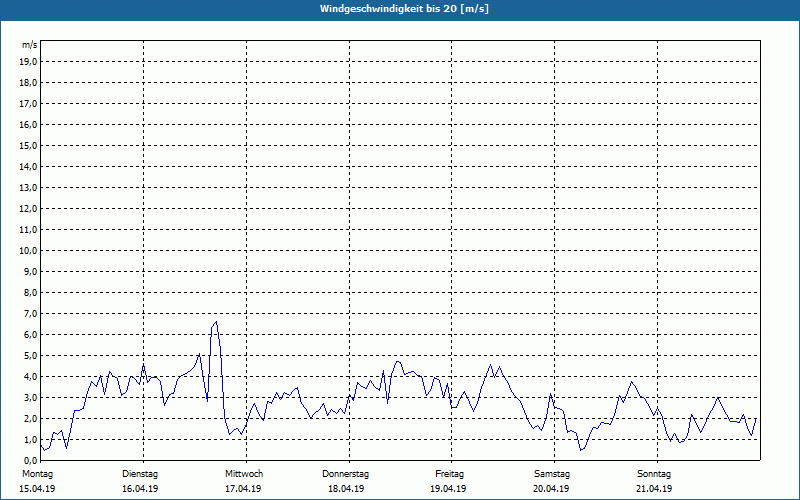Click the 14,0 axis value
Screen dimensions: 800x500
(x=29, y=166)
